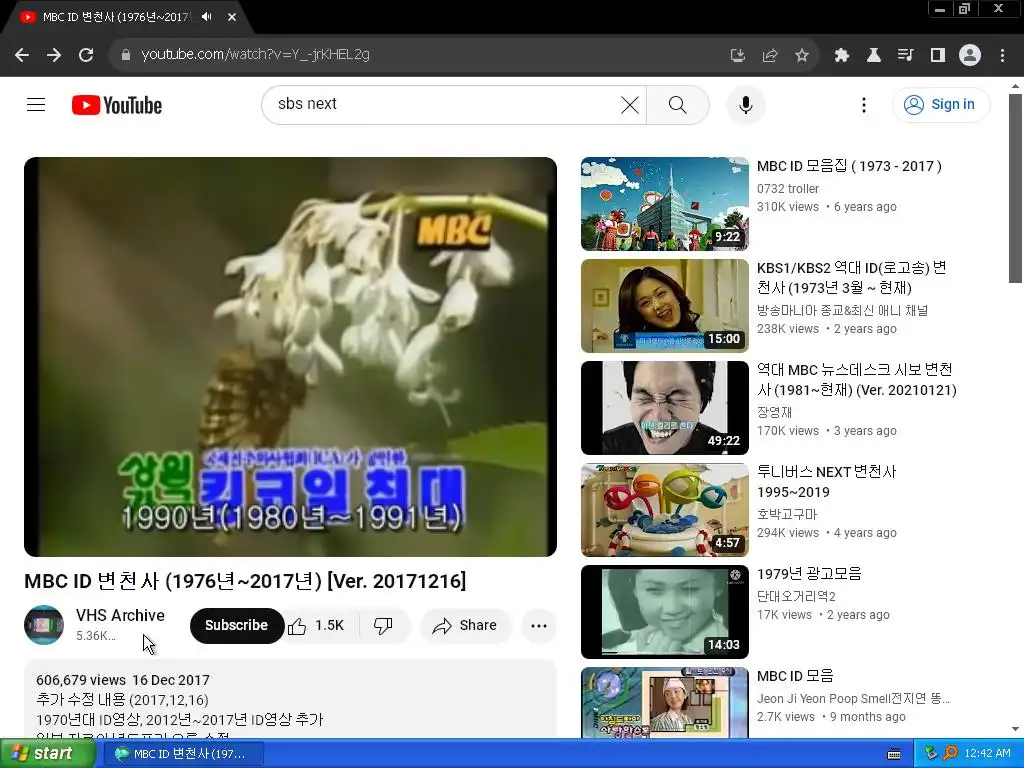The height and width of the screenshot is (768, 1024).
Task: Dislike this video
Action: pyautogui.click(x=383, y=625)
